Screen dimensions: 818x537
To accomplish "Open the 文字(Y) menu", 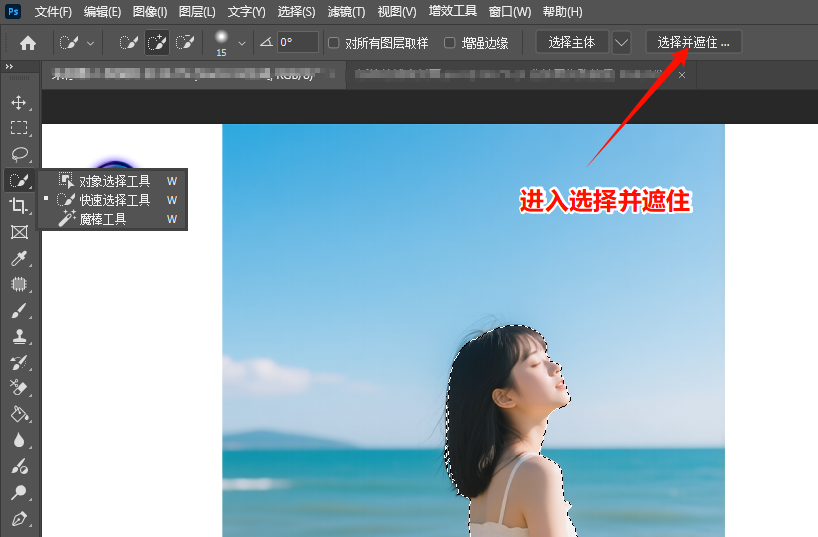I will click(x=246, y=11).
